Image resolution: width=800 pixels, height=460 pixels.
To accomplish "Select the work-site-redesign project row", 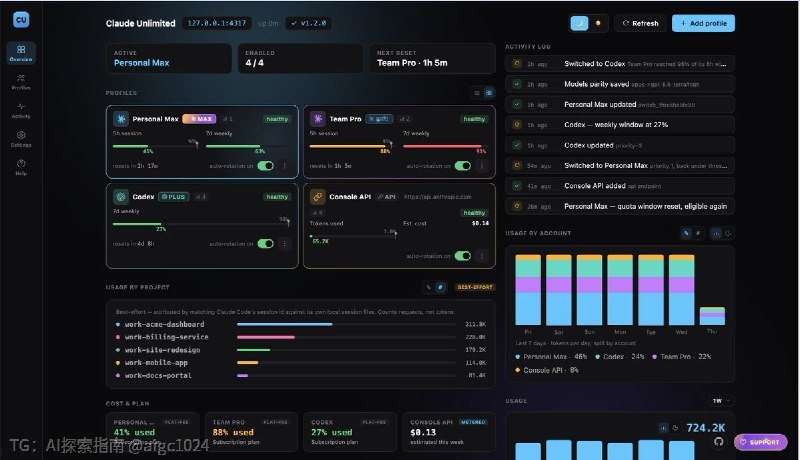I will tap(301, 350).
